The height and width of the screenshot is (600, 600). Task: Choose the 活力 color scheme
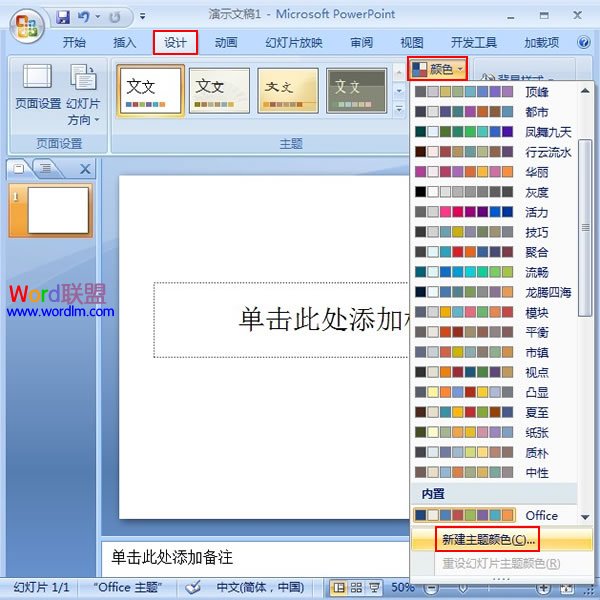[x=494, y=212]
